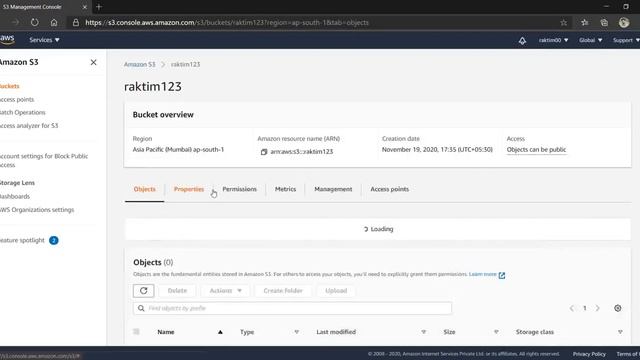Focus the Find objects by prefix field

[x=292, y=308]
